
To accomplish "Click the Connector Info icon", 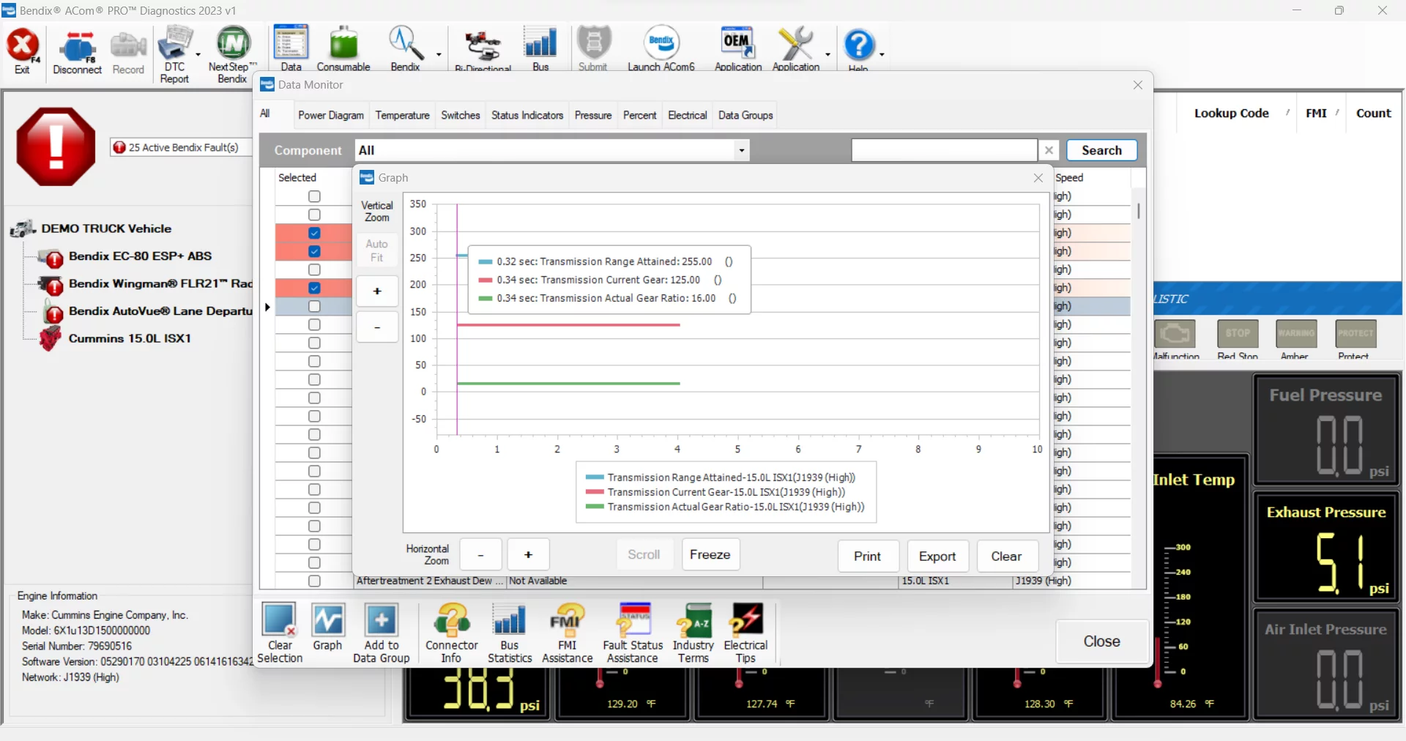I will (451, 633).
